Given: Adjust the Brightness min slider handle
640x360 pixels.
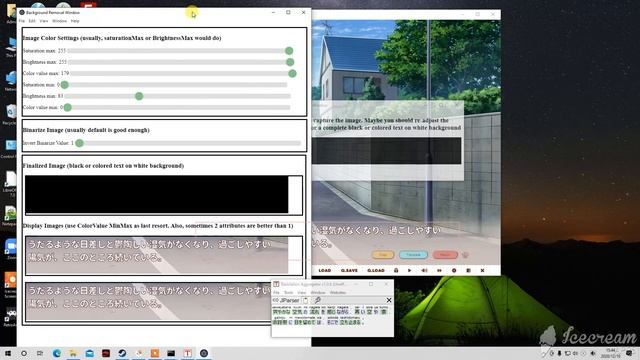Looking at the screenshot, I should [139, 96].
